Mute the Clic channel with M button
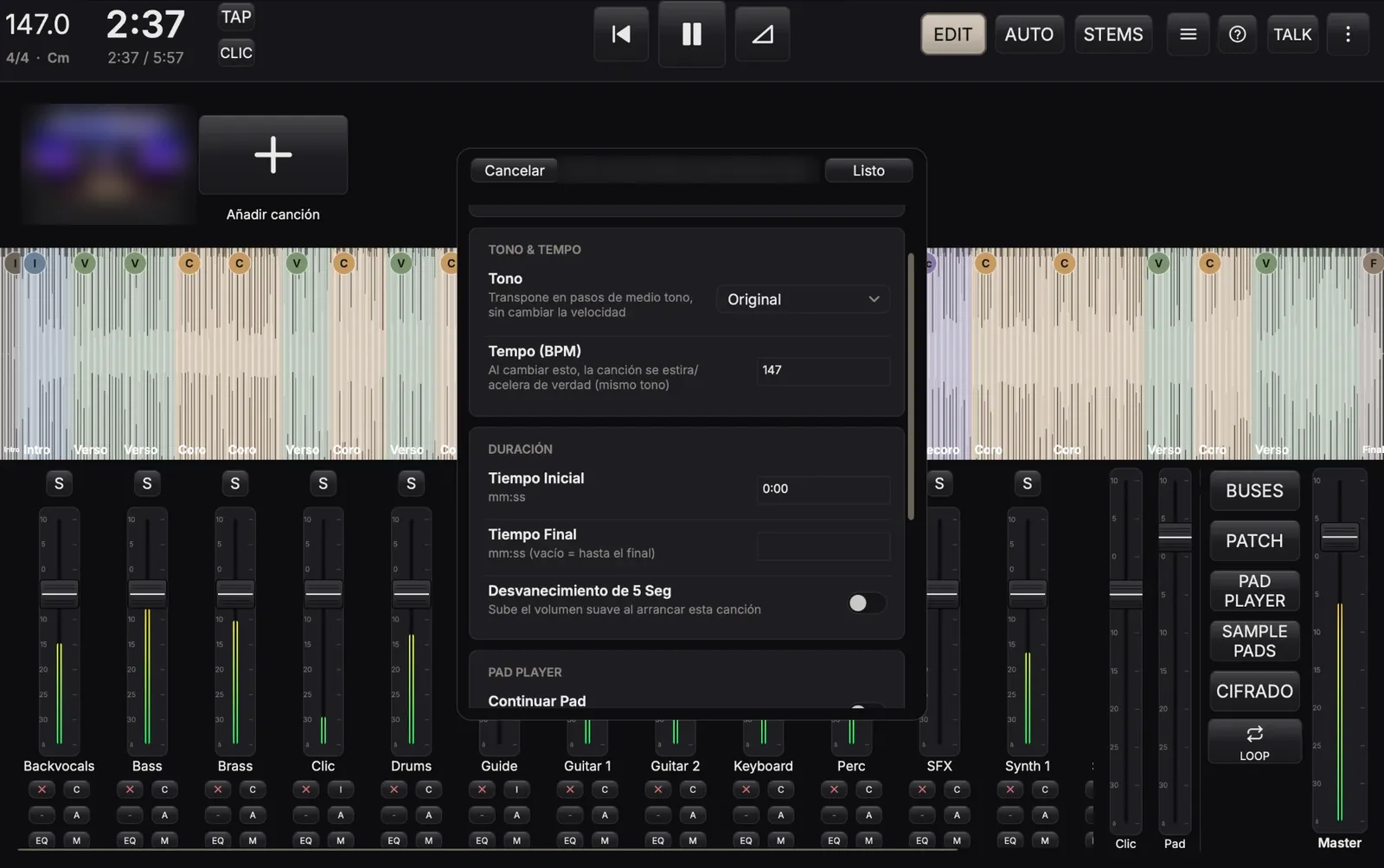 [341, 840]
